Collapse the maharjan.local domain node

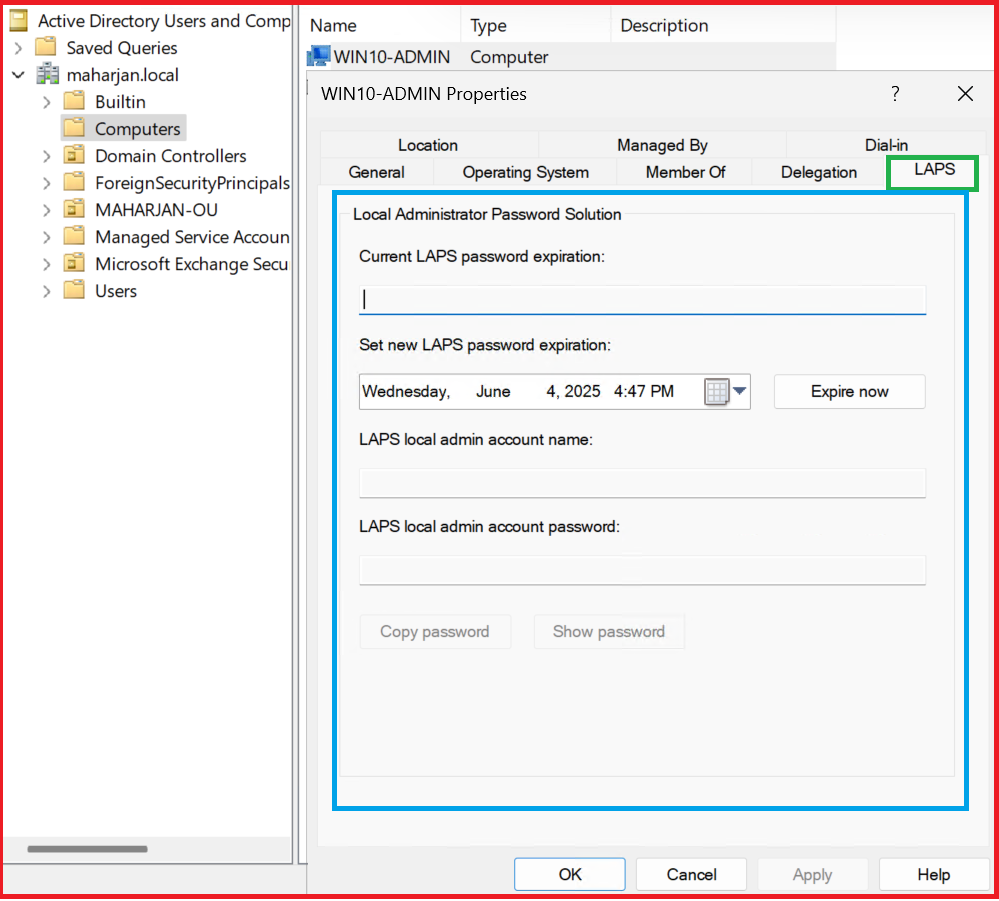tap(18, 75)
